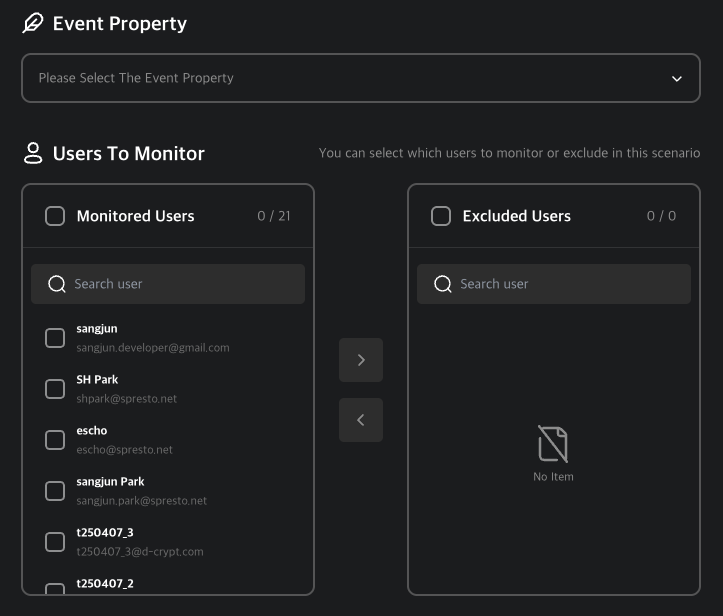Click the magnifier icon in Monitored Users search
The width and height of the screenshot is (723, 616).
coord(56,284)
